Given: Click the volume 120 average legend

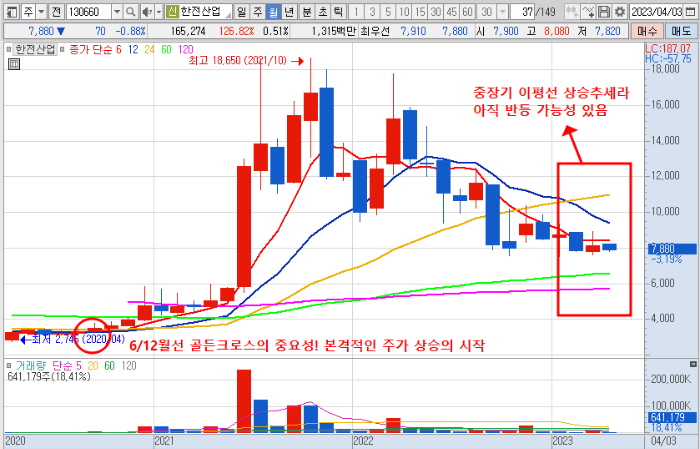Looking at the screenshot, I should click(x=129, y=366).
